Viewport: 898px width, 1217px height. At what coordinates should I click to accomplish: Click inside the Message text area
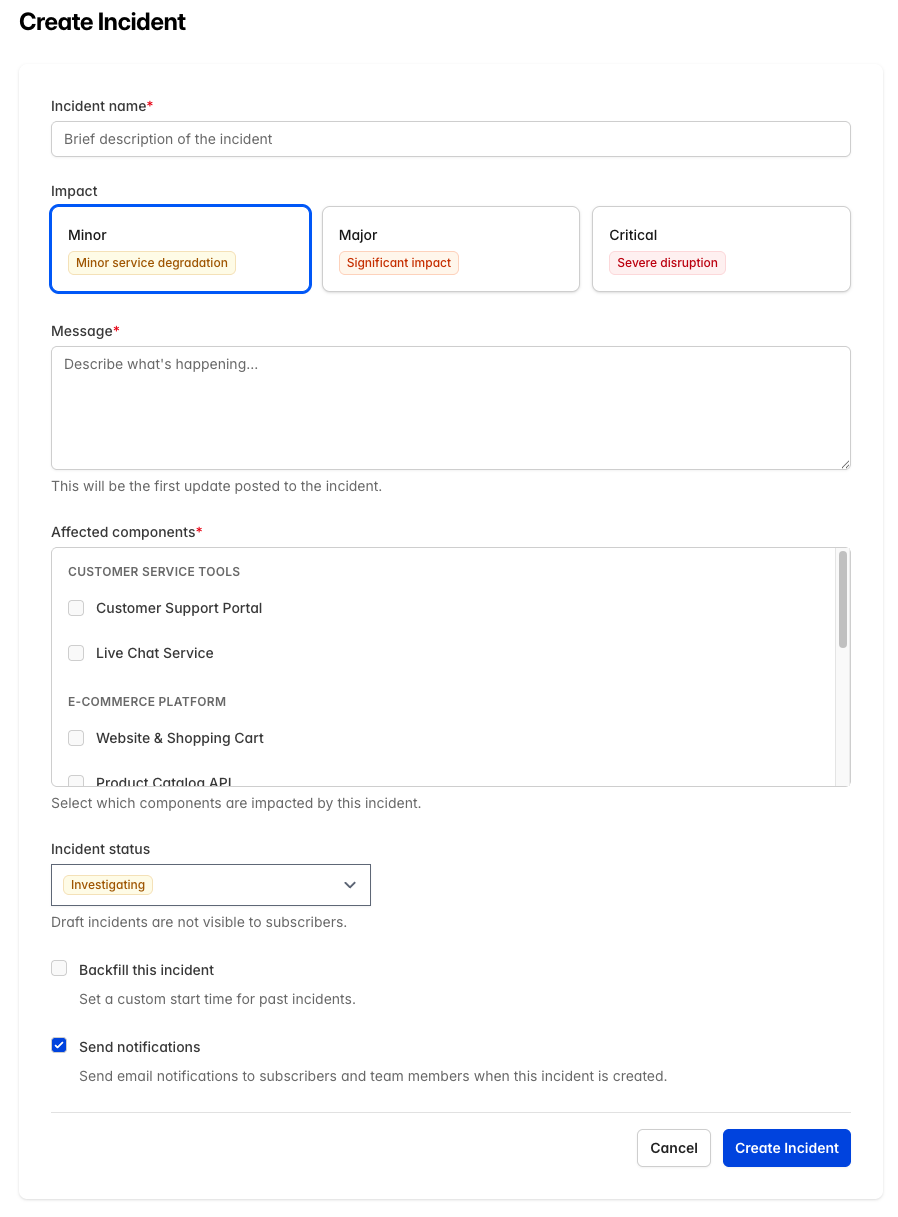(x=450, y=405)
